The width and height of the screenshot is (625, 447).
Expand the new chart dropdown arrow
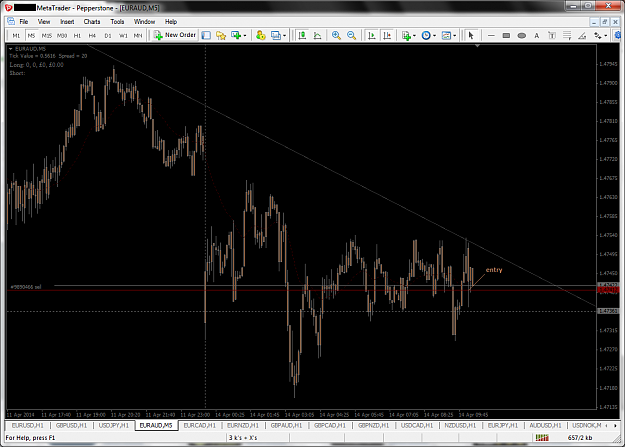click(x=245, y=35)
